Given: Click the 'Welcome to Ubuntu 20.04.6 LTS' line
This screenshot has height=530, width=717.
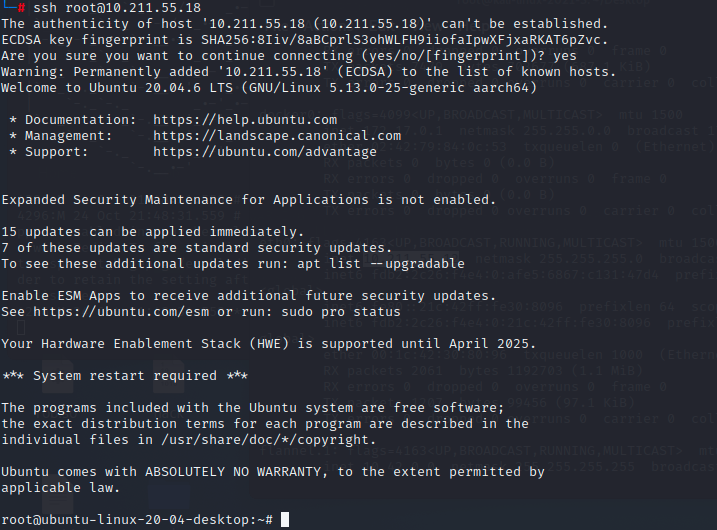Looking at the screenshot, I should click(118, 87).
